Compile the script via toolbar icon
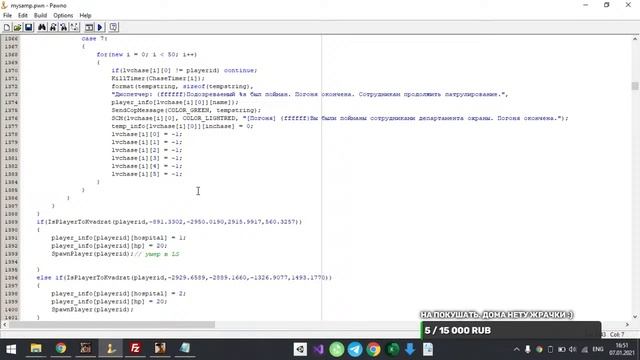This screenshot has height=360, width=640. pos(89,27)
